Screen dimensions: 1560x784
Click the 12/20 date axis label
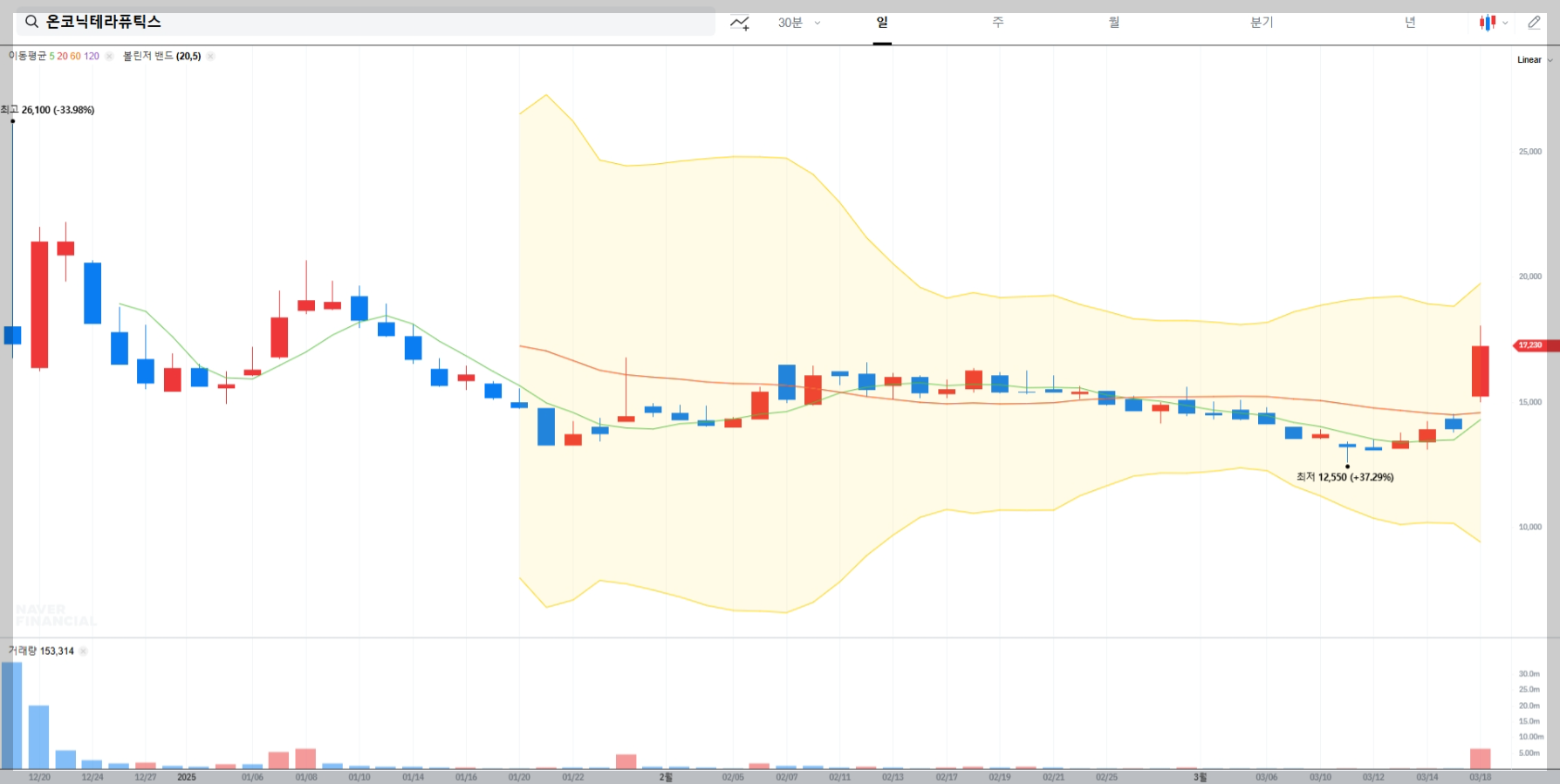[x=39, y=777]
